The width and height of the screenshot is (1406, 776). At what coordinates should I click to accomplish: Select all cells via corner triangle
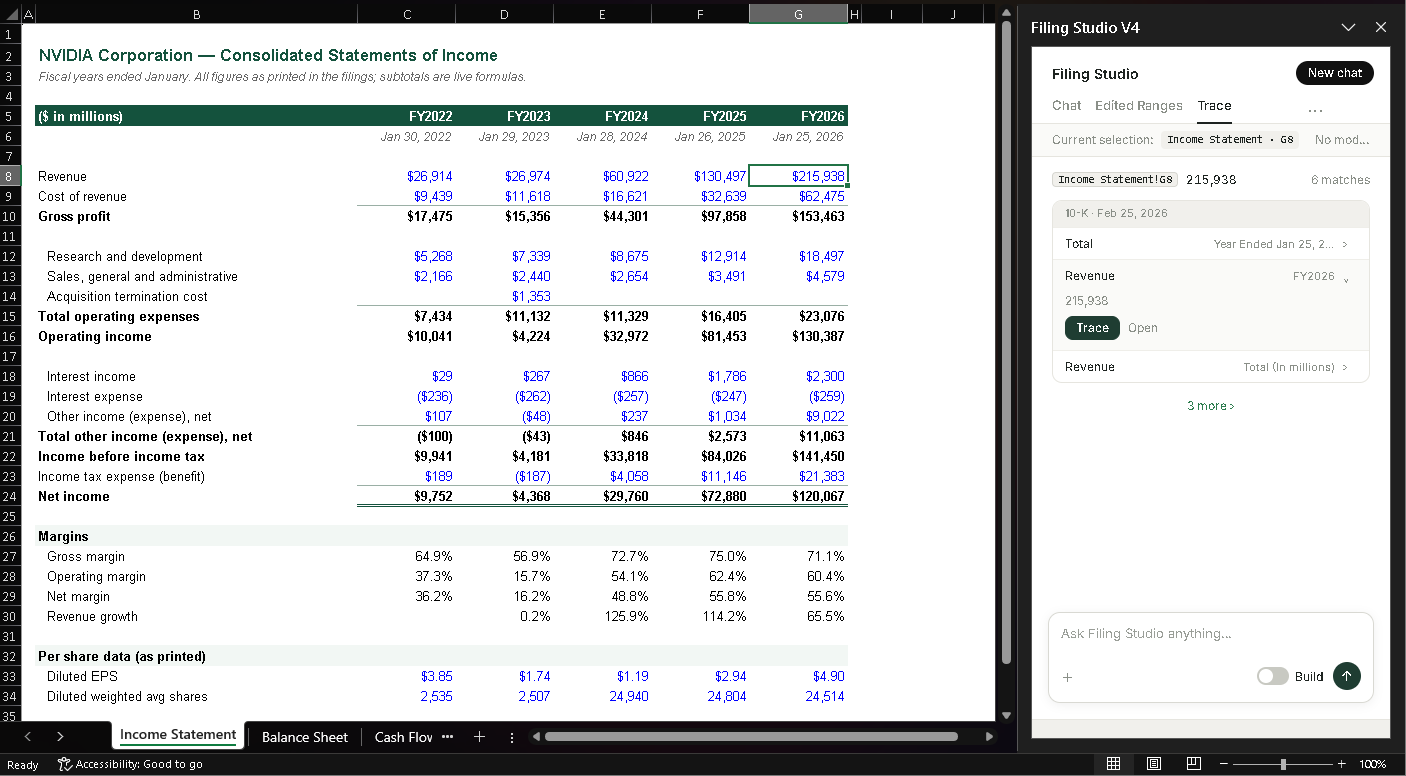[10, 14]
